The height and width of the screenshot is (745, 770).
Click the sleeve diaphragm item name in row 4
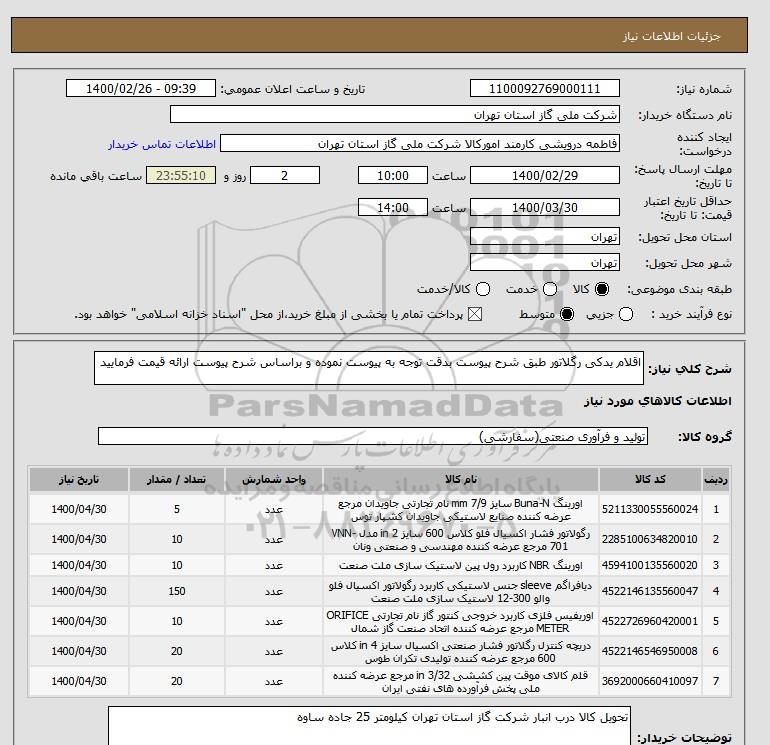[x=461, y=591]
